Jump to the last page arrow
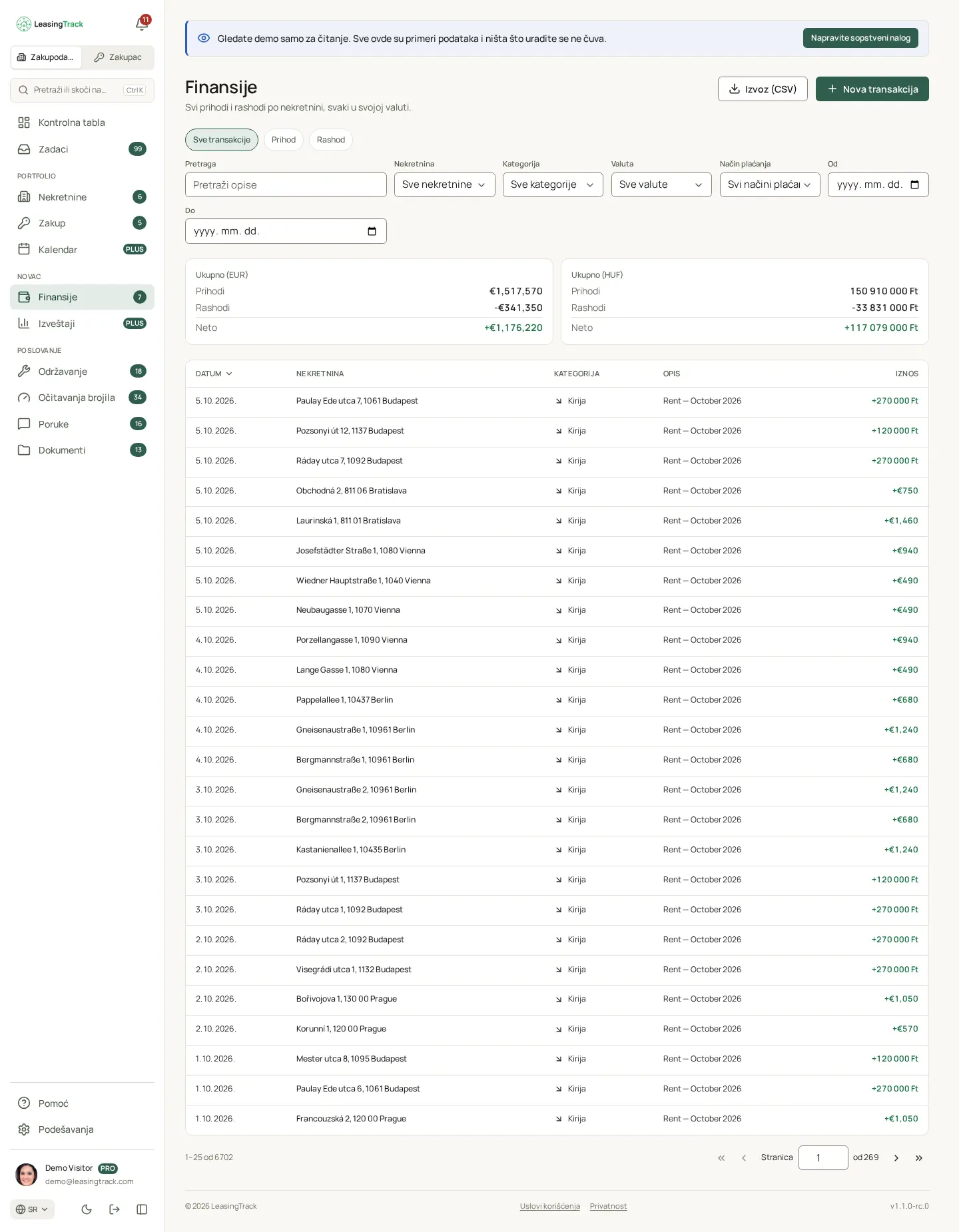Screen dimensions: 959x1232 pos(919,1158)
